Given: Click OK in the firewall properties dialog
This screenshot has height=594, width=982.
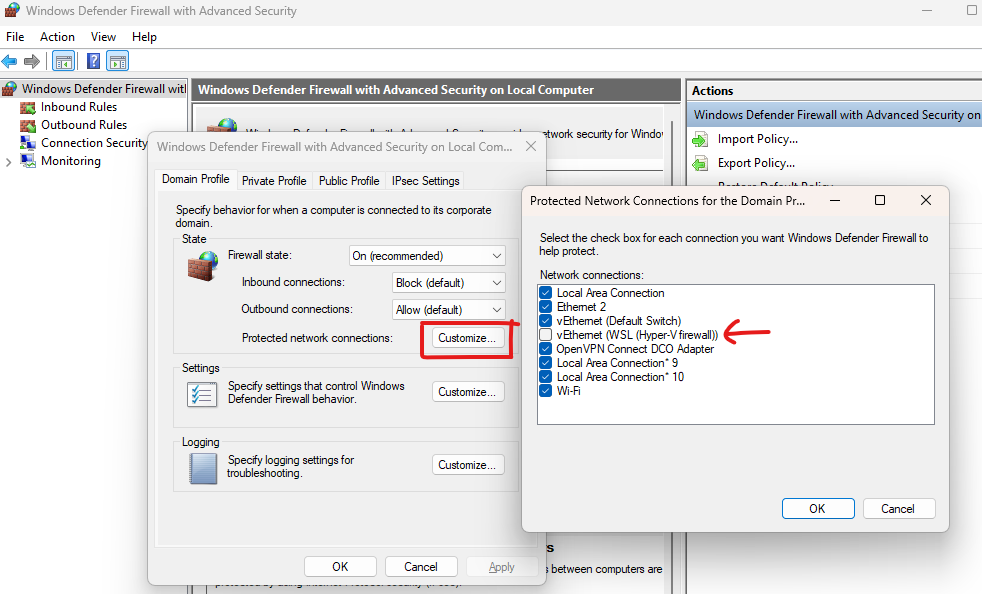Looking at the screenshot, I should click(x=340, y=567).
